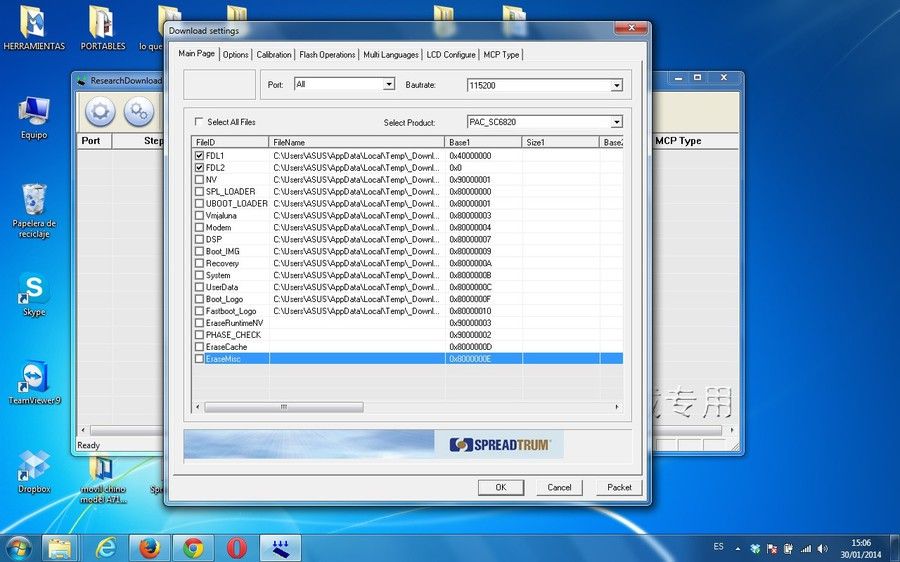Select the Dropbox desktop shortcut
Screen dimensions: 900x562
tap(34, 472)
